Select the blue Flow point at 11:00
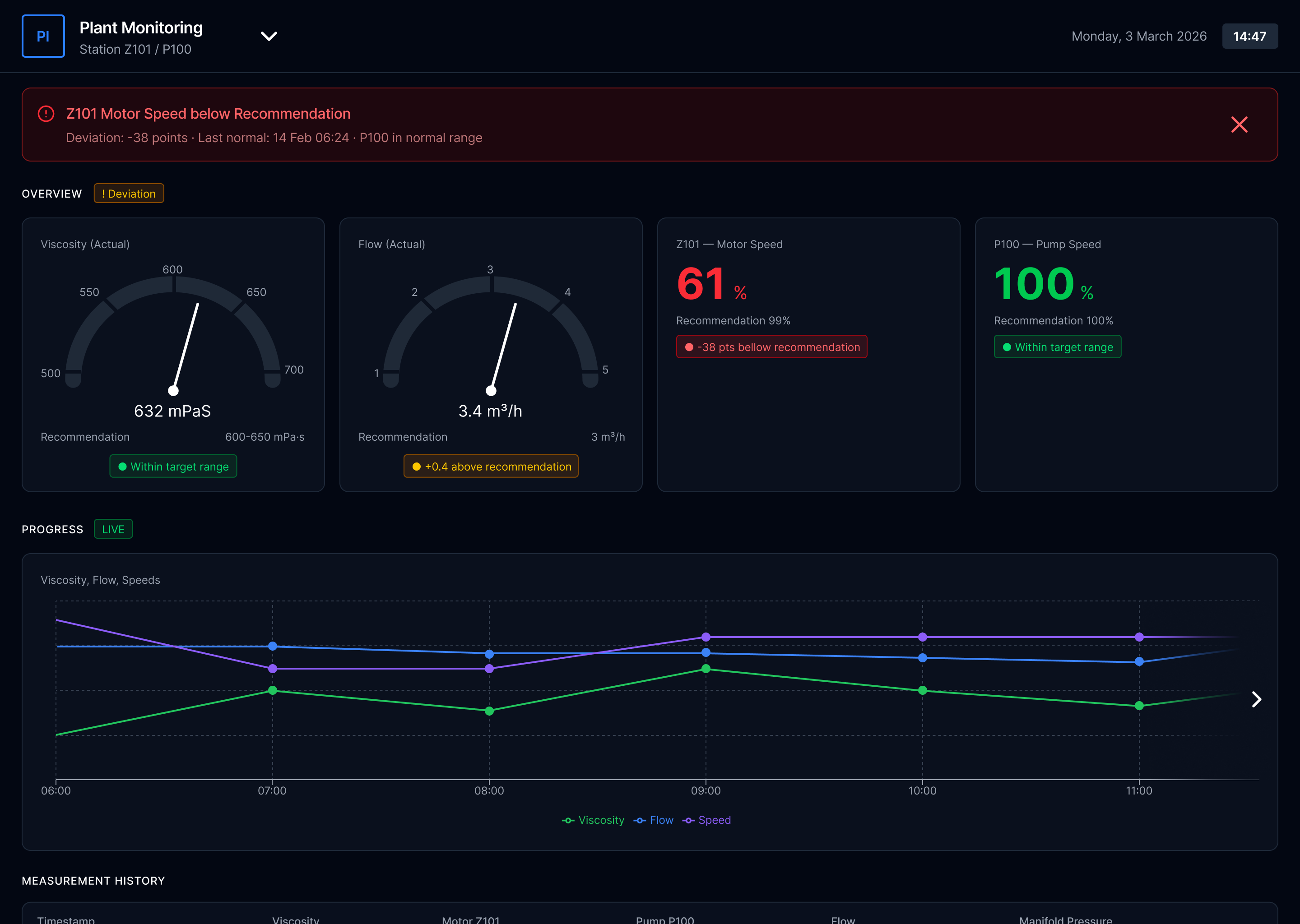 [1139, 662]
